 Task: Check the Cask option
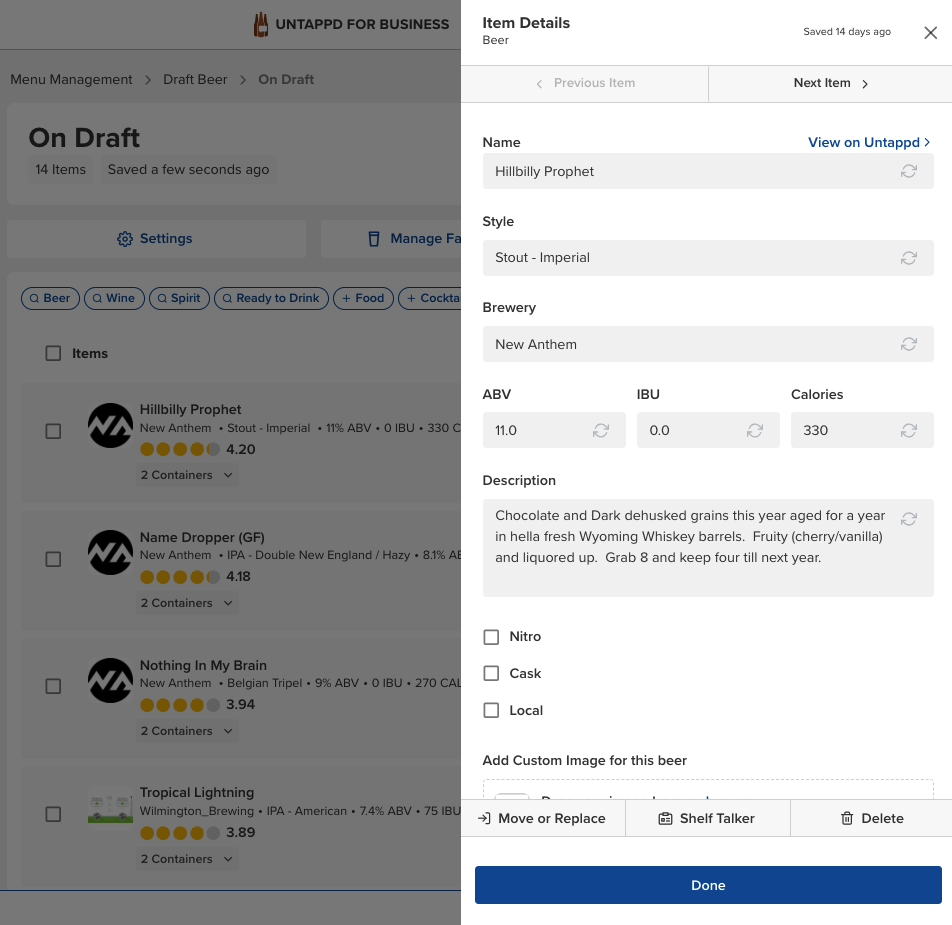point(491,674)
